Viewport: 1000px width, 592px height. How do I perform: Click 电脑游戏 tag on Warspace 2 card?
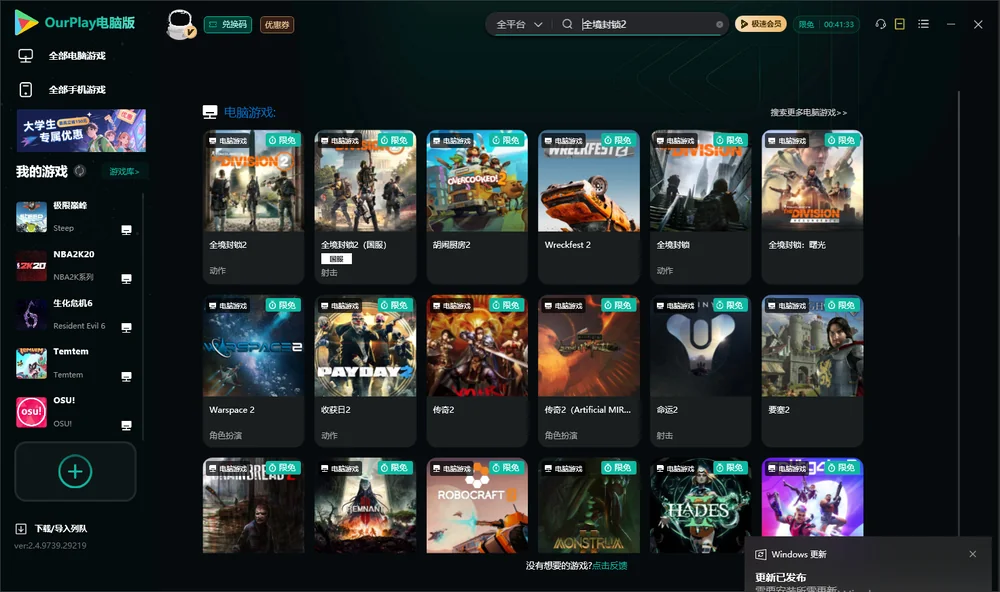click(x=228, y=306)
